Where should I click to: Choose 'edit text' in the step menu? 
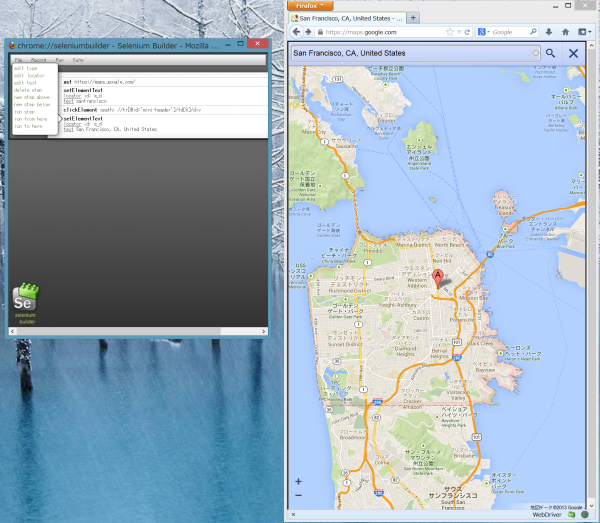point(25,83)
